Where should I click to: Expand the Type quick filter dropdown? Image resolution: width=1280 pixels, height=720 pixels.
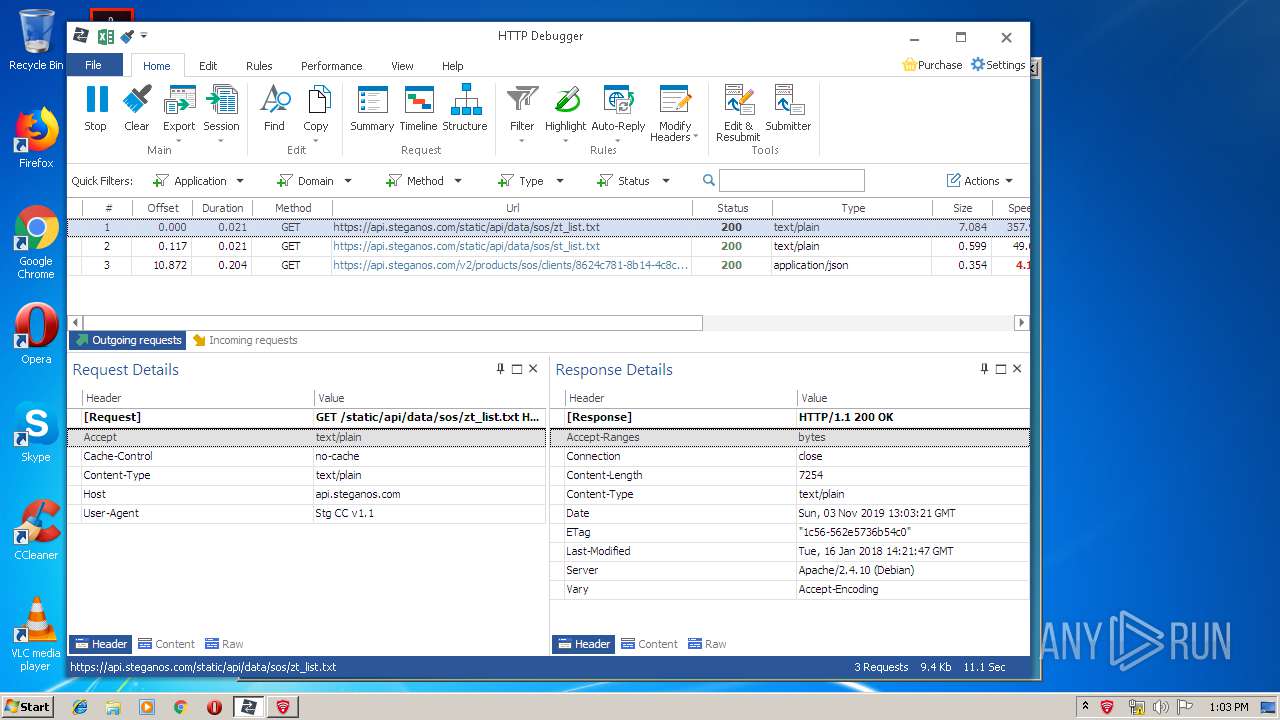coord(560,181)
